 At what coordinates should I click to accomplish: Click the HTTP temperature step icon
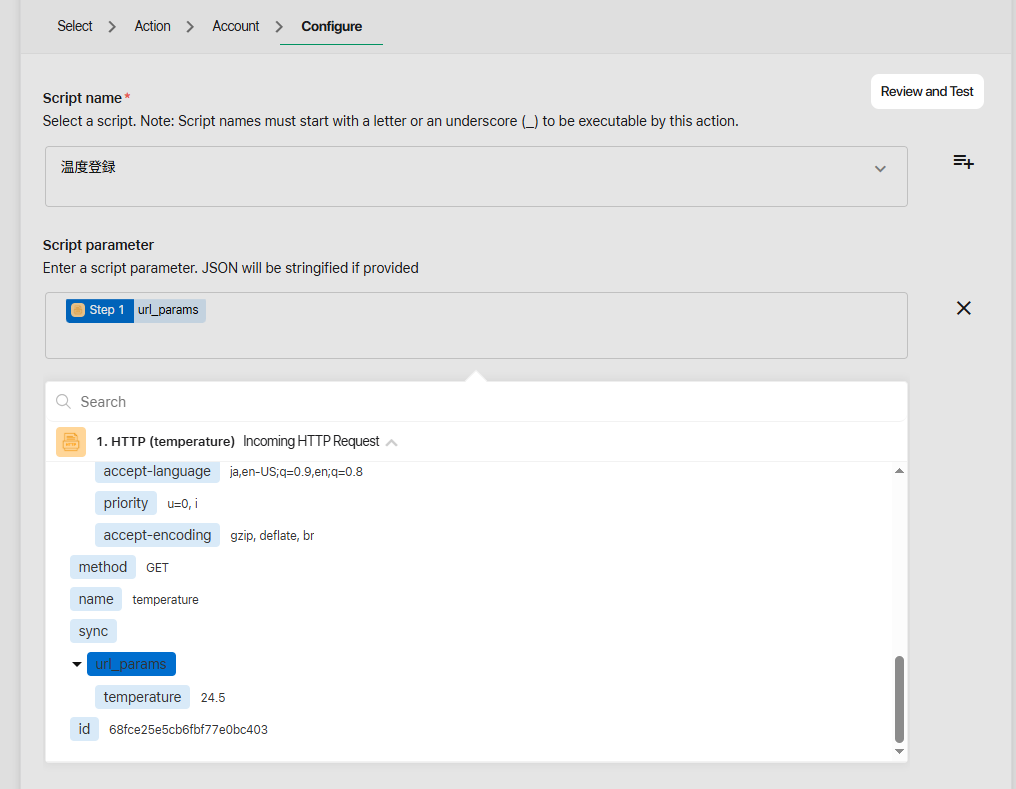coord(70,441)
